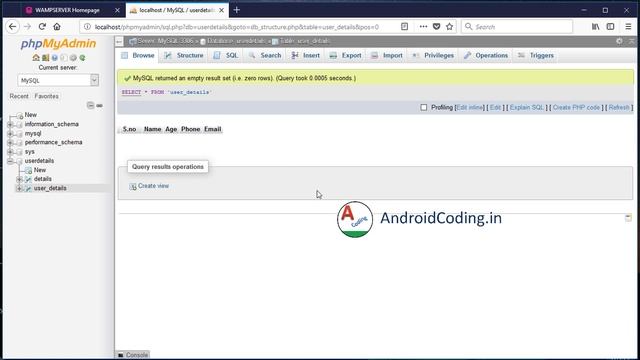
Task: Select the Browse tab
Action: 138,56
